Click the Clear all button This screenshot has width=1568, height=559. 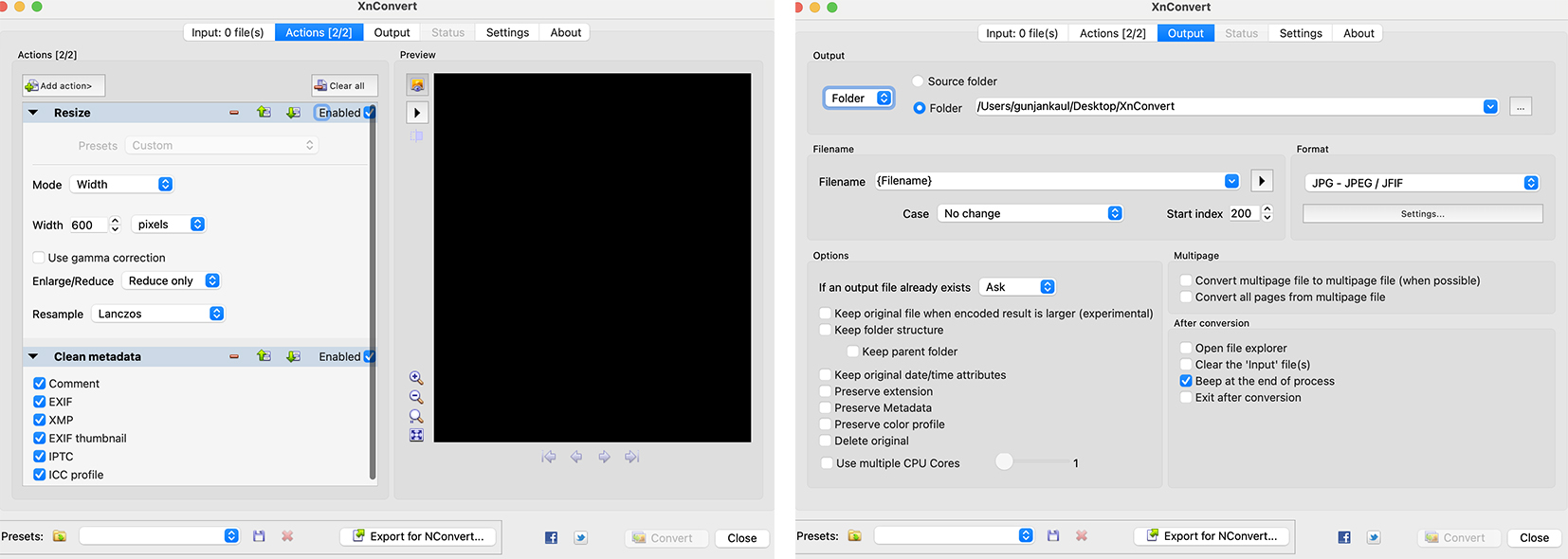pyautogui.click(x=344, y=86)
